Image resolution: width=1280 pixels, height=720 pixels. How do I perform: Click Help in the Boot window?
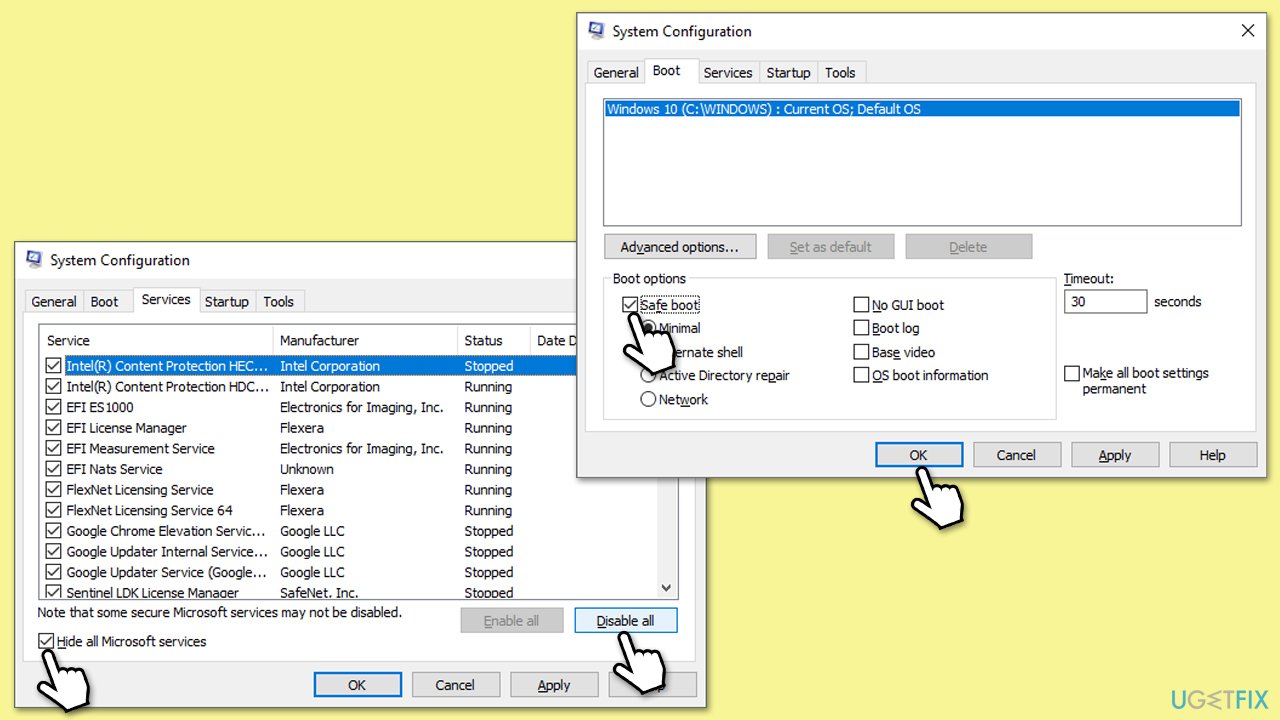(1212, 455)
